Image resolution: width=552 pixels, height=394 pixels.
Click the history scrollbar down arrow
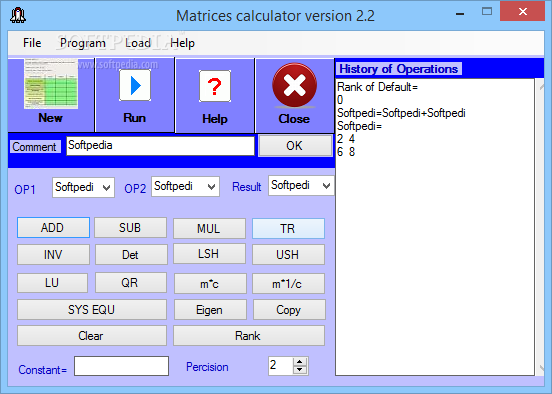coord(541,368)
